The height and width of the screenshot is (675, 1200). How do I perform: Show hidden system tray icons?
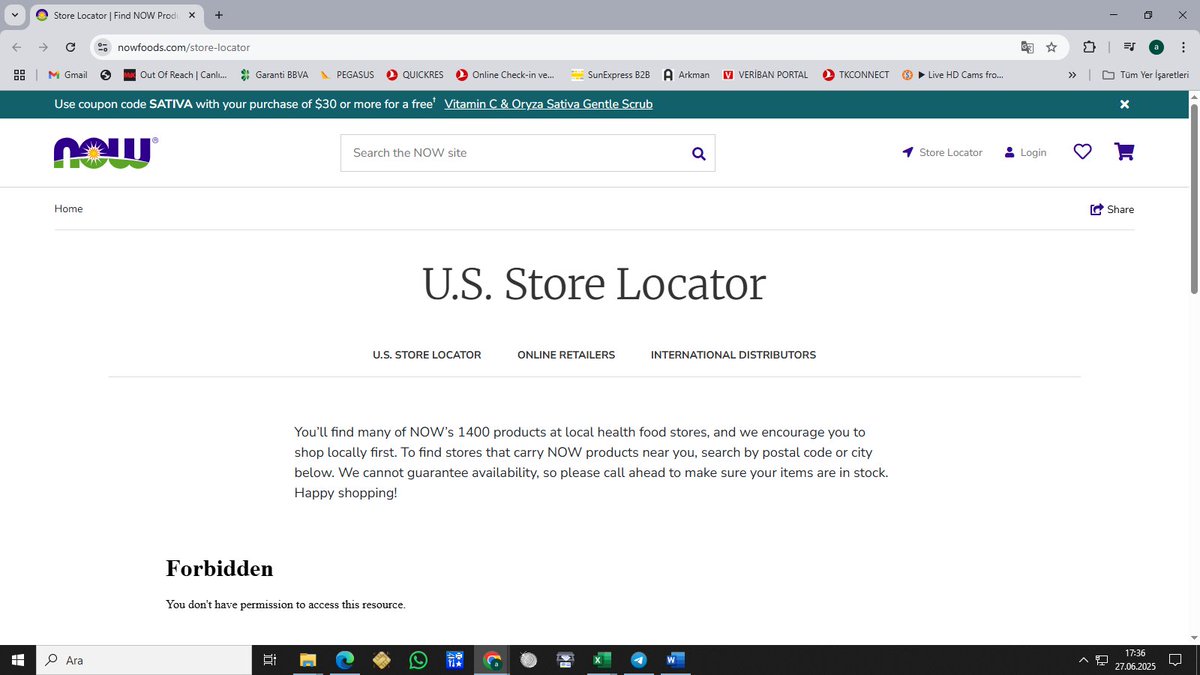pyautogui.click(x=1083, y=660)
